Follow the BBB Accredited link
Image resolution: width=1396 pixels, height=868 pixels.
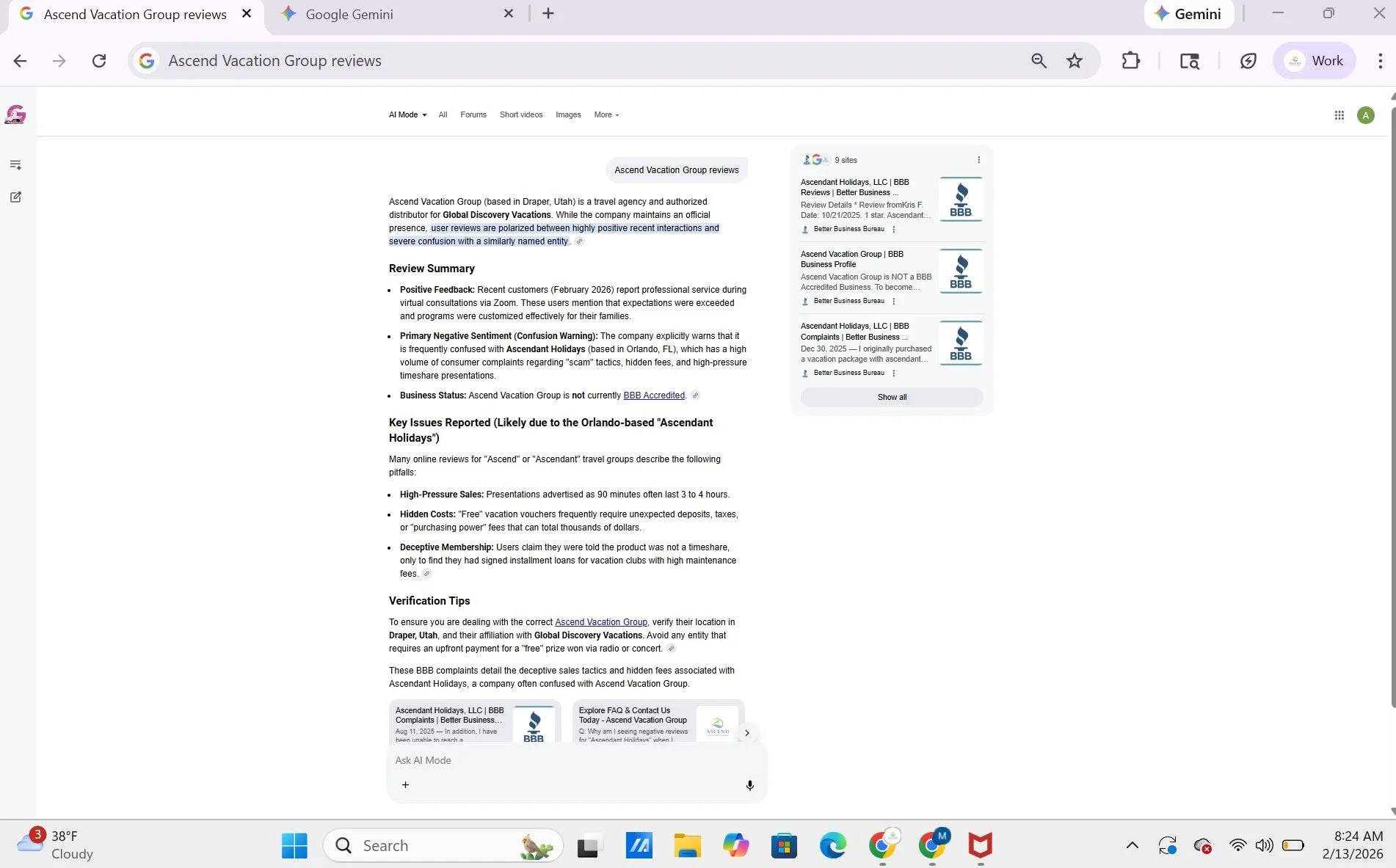653,395
